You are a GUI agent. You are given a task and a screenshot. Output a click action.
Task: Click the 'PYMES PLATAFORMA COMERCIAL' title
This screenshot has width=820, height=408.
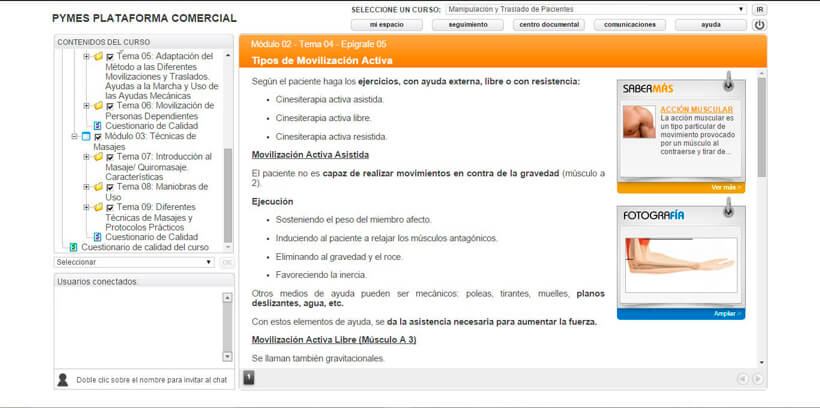[x=144, y=18]
